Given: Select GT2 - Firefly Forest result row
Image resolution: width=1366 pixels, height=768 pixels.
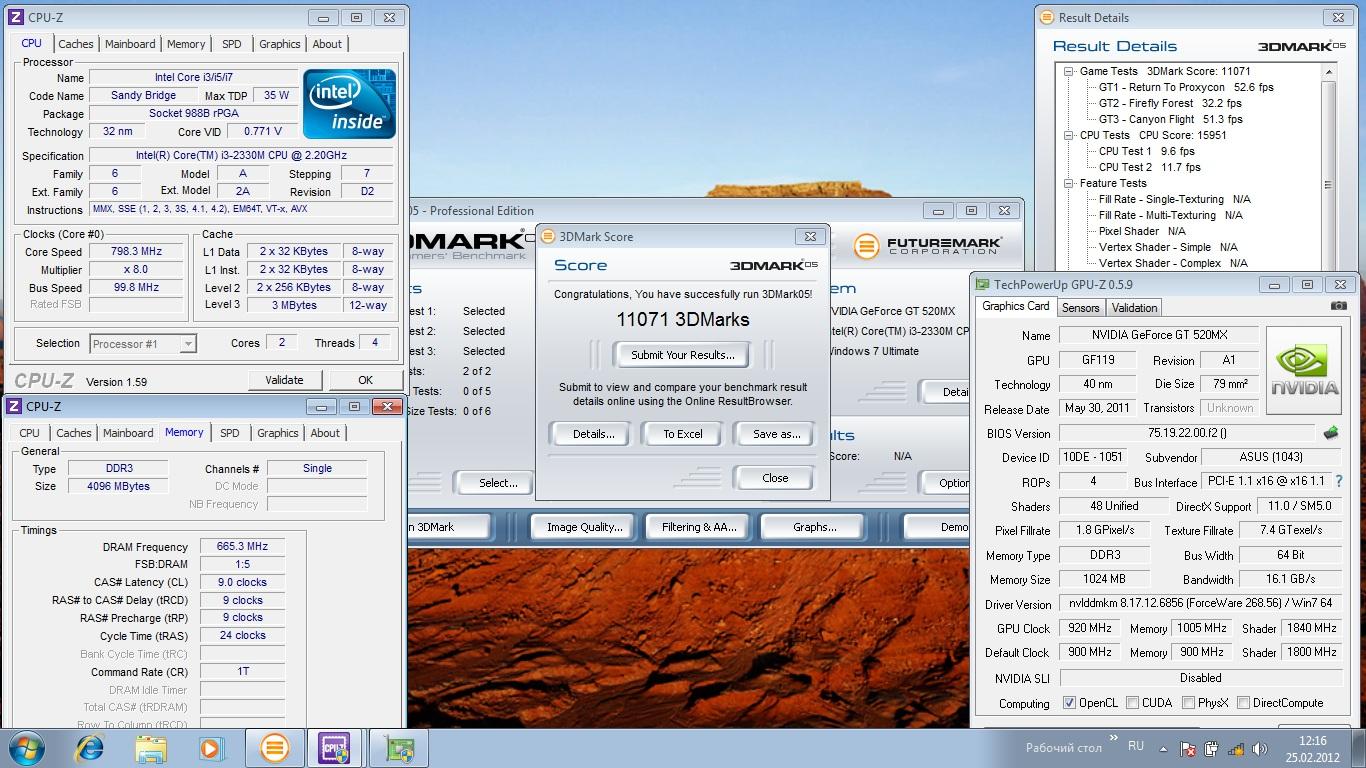Looking at the screenshot, I should (1170, 103).
